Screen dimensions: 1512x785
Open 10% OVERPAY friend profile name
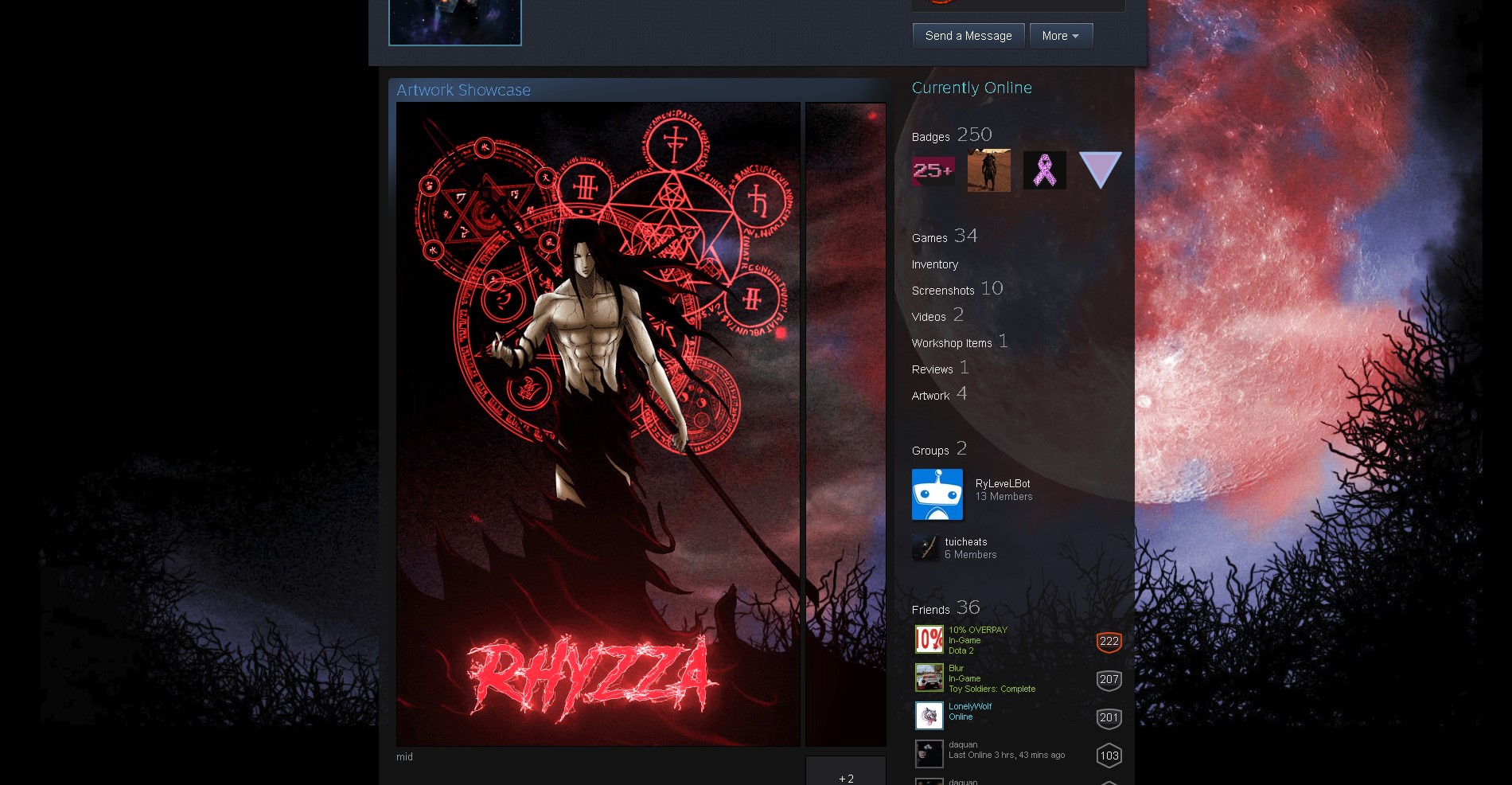click(978, 630)
